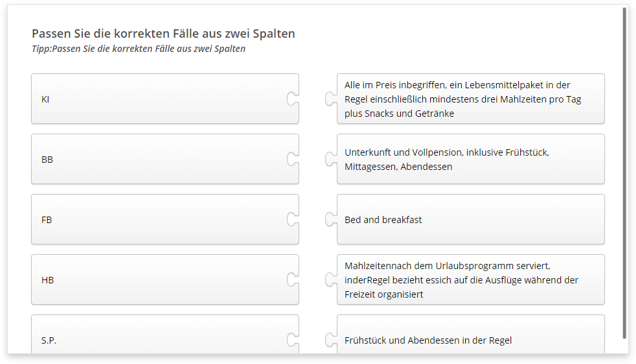The width and height of the screenshot is (636, 364).
Task: Select the KI matching card
Action: pos(165,99)
